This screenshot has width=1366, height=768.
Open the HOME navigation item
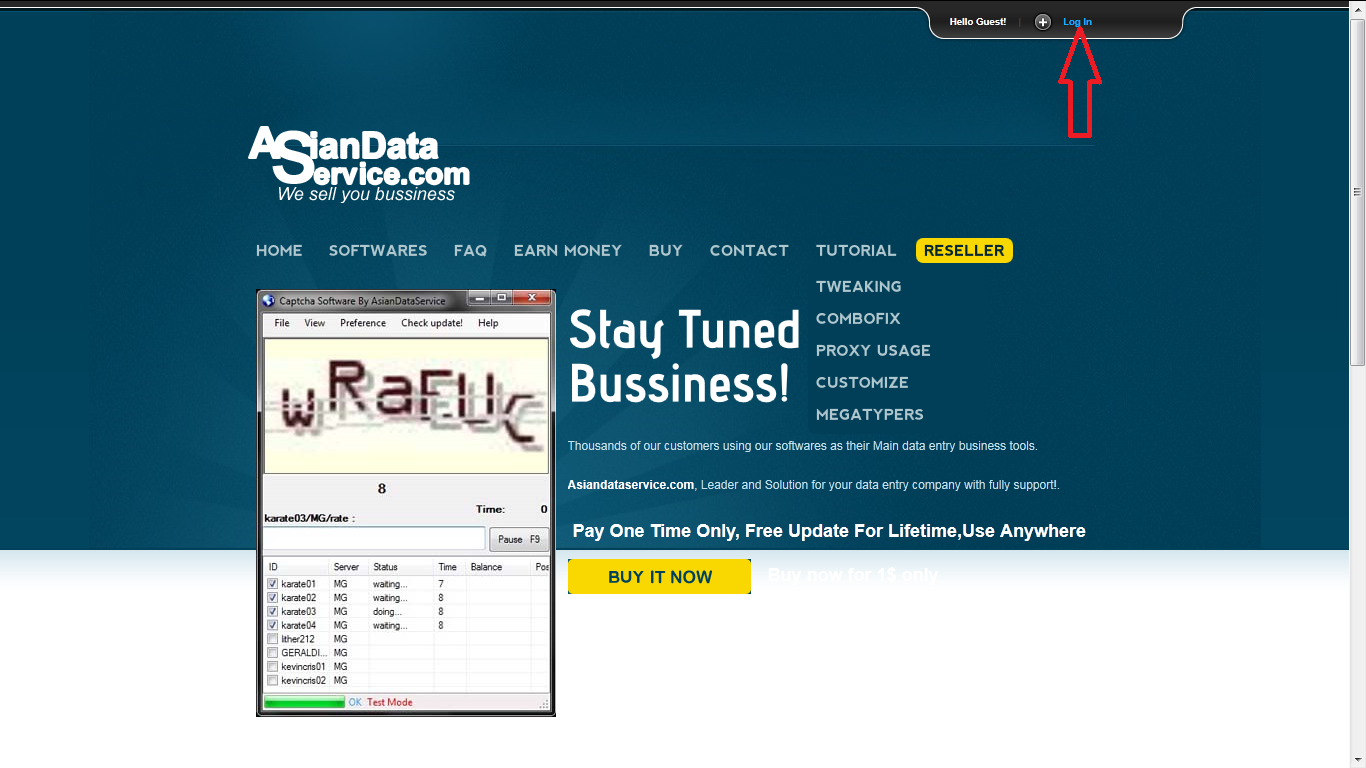[x=279, y=251]
